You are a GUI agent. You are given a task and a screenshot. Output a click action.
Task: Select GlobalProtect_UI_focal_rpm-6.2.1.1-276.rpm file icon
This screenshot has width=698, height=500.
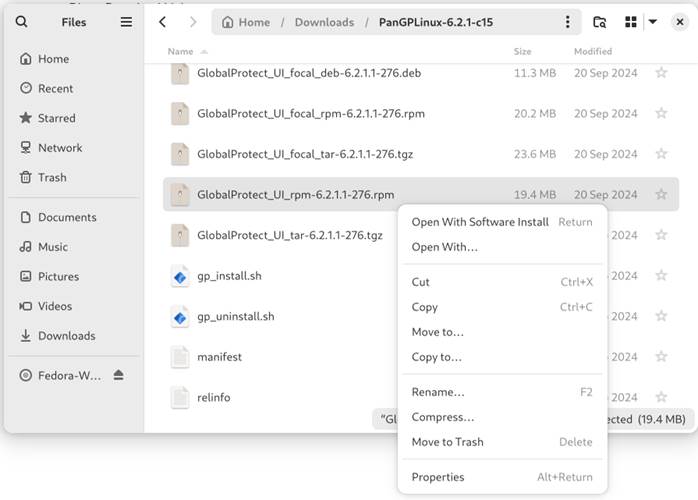pos(180,114)
